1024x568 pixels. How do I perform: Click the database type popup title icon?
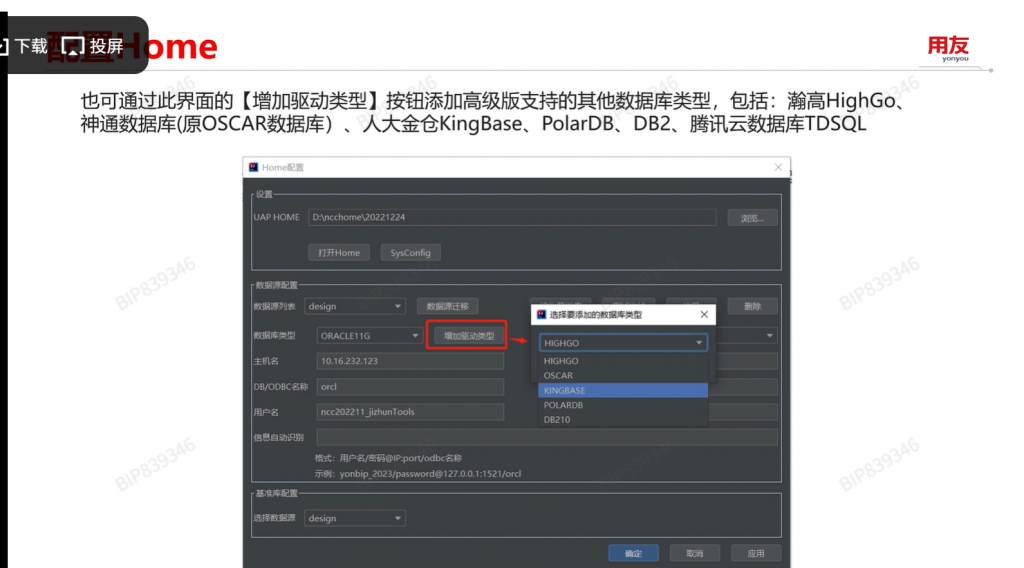coord(541,314)
